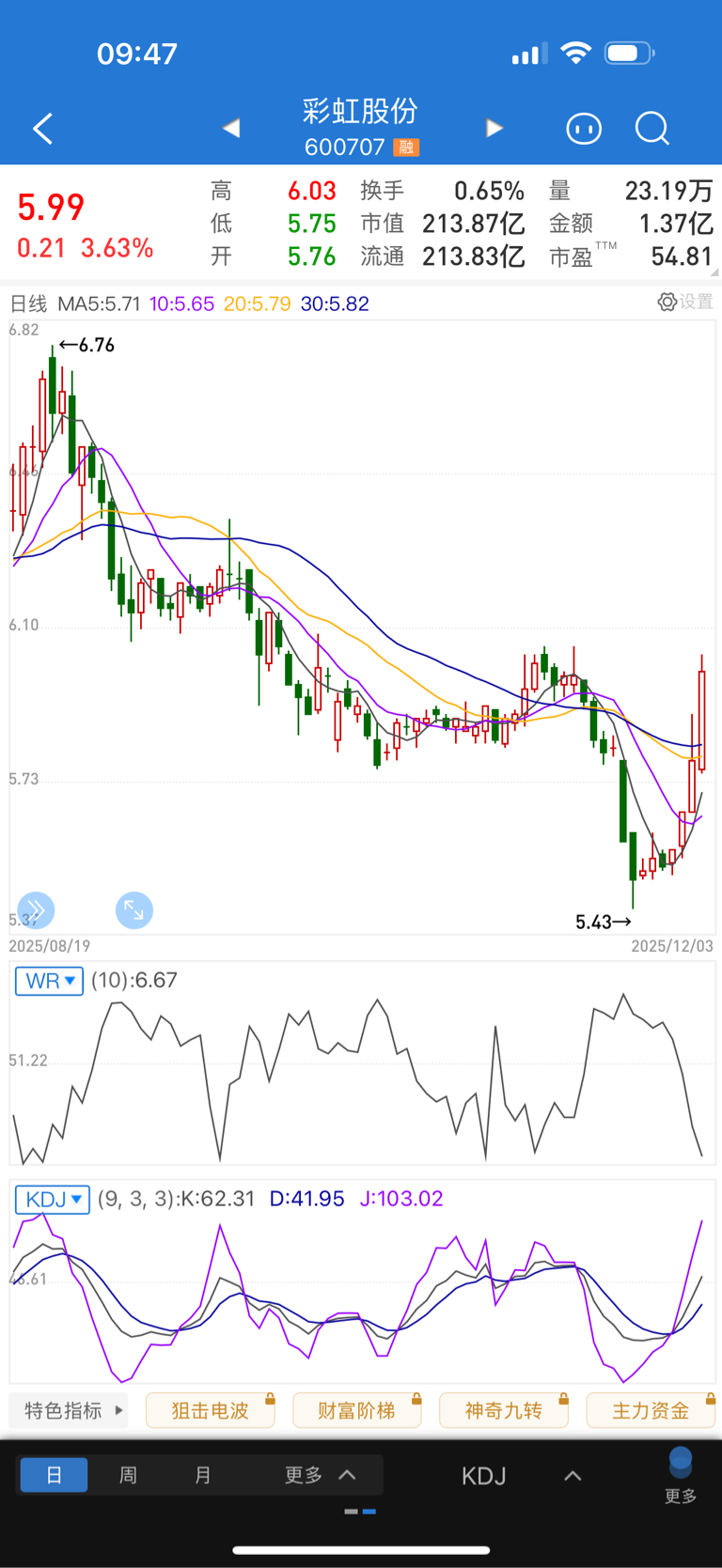Tap the 融 margin badge
The width and height of the screenshot is (722, 1568).
406,147
